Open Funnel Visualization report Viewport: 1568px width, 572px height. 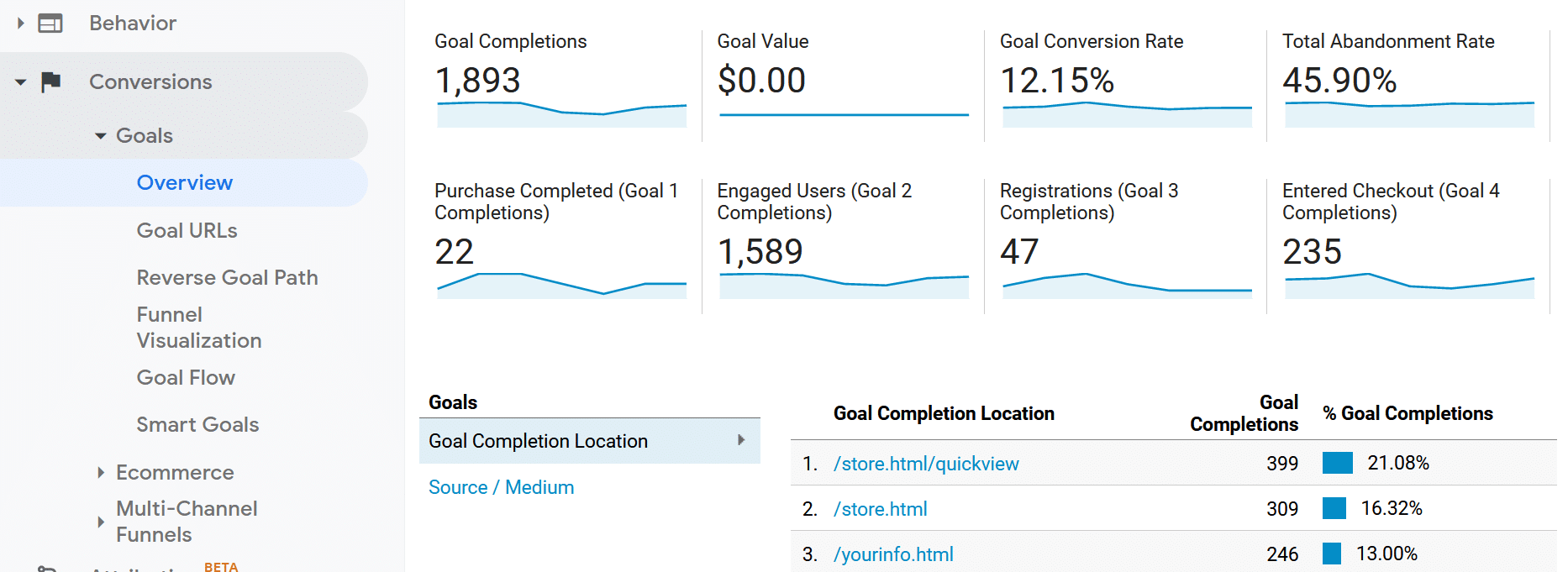199,328
